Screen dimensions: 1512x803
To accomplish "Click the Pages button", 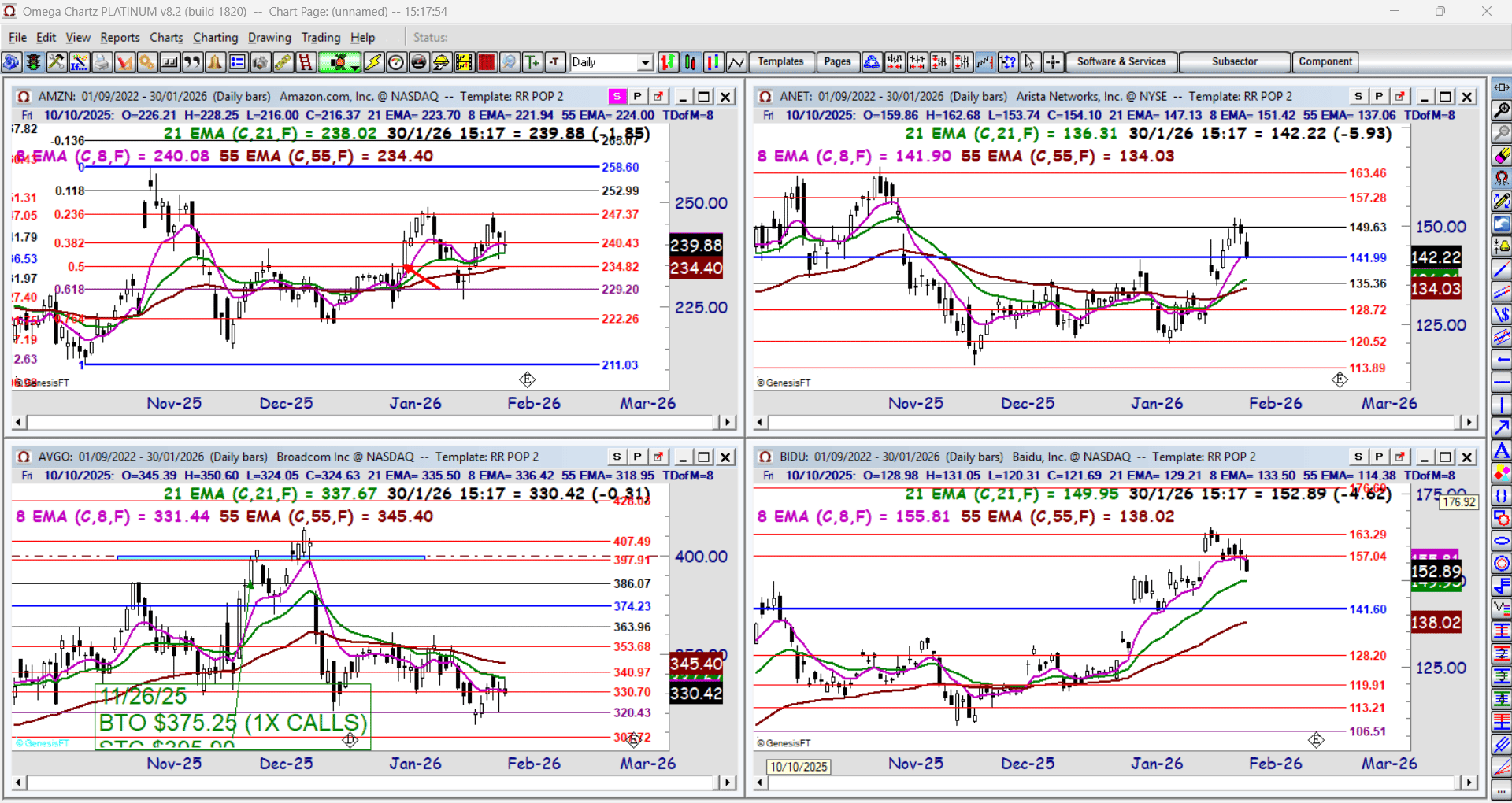I will click(x=837, y=61).
